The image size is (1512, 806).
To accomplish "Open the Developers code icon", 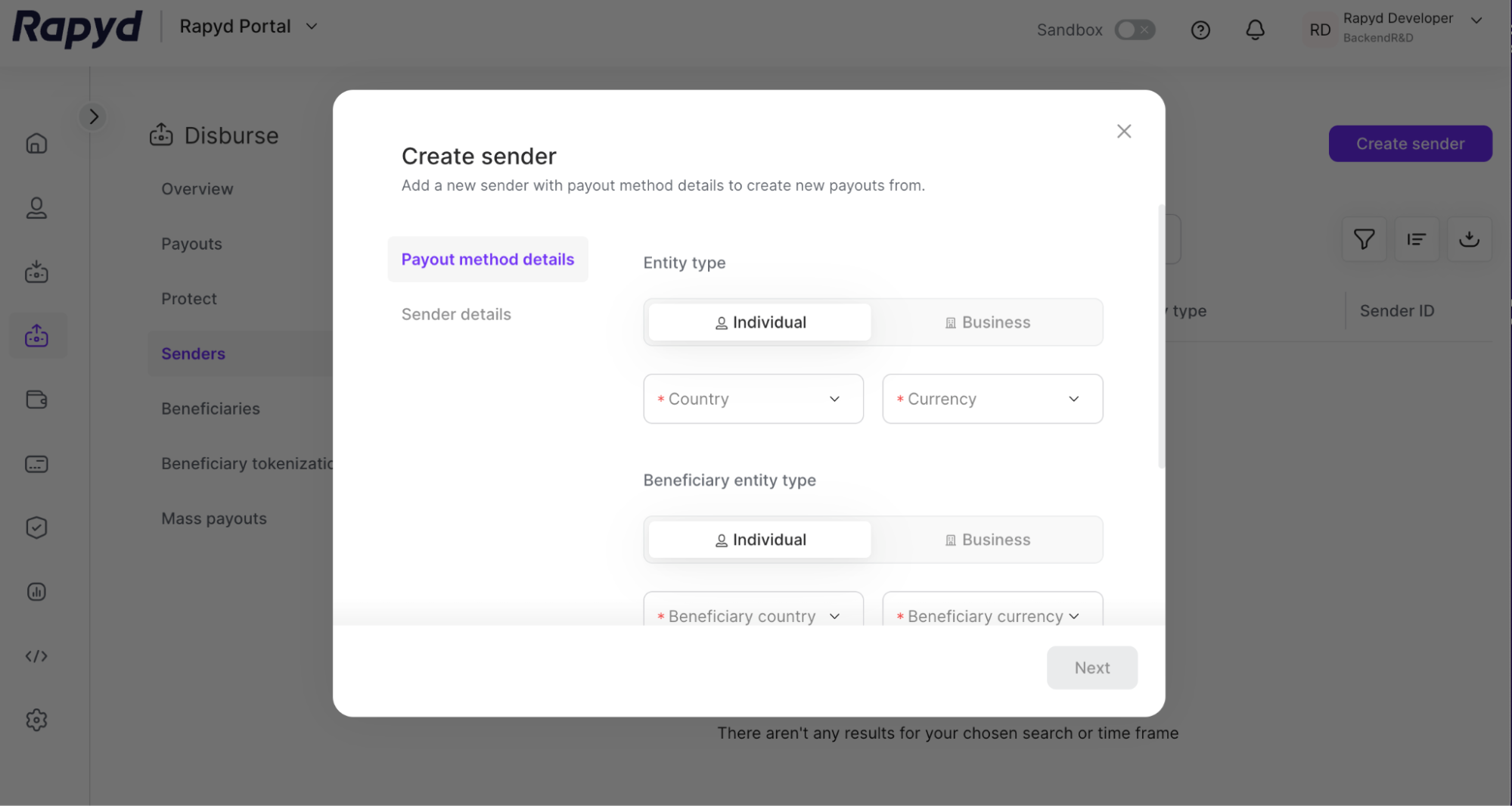I will pos(36,656).
